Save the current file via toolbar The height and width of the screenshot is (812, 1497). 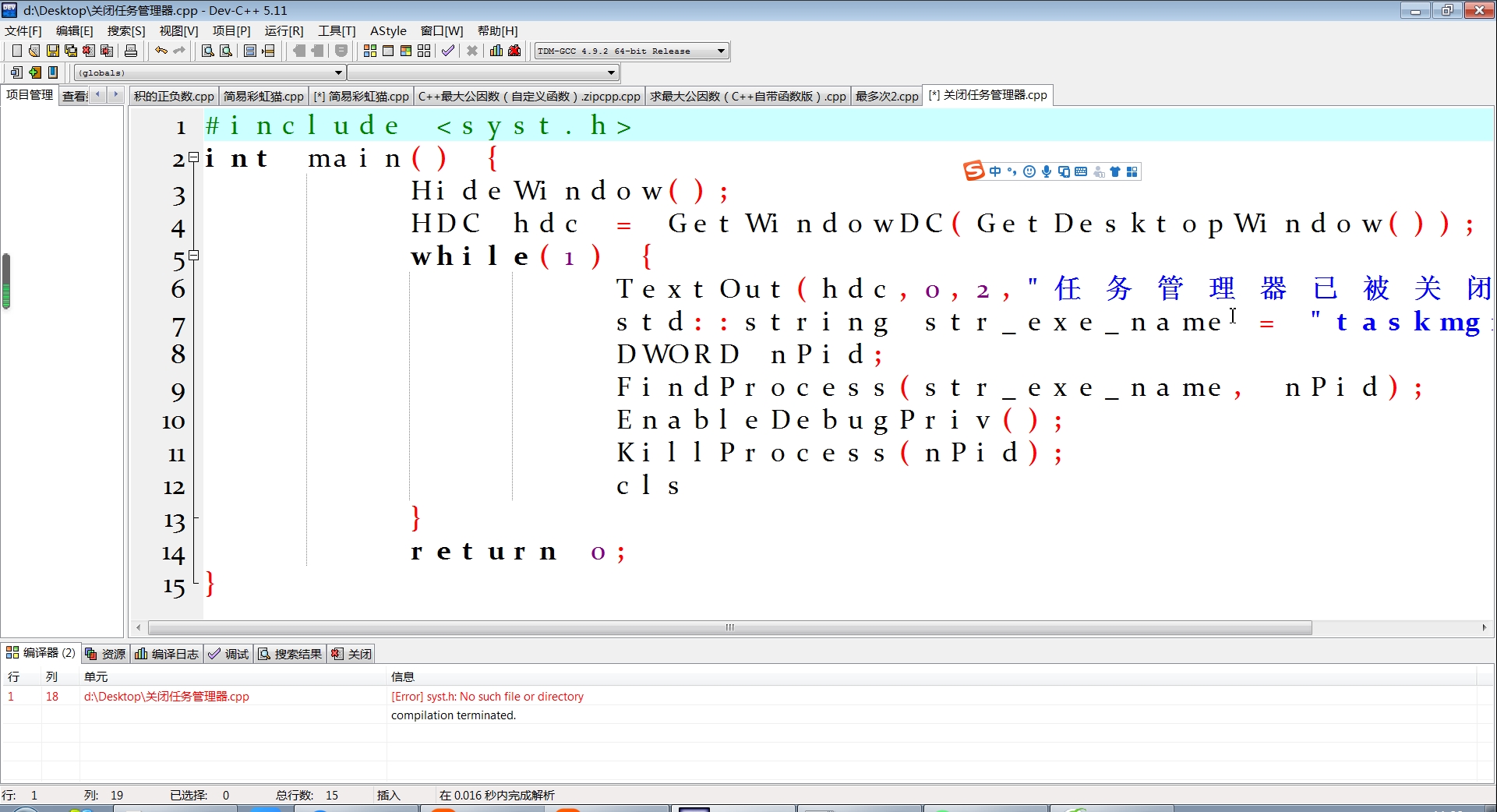pos(53,51)
